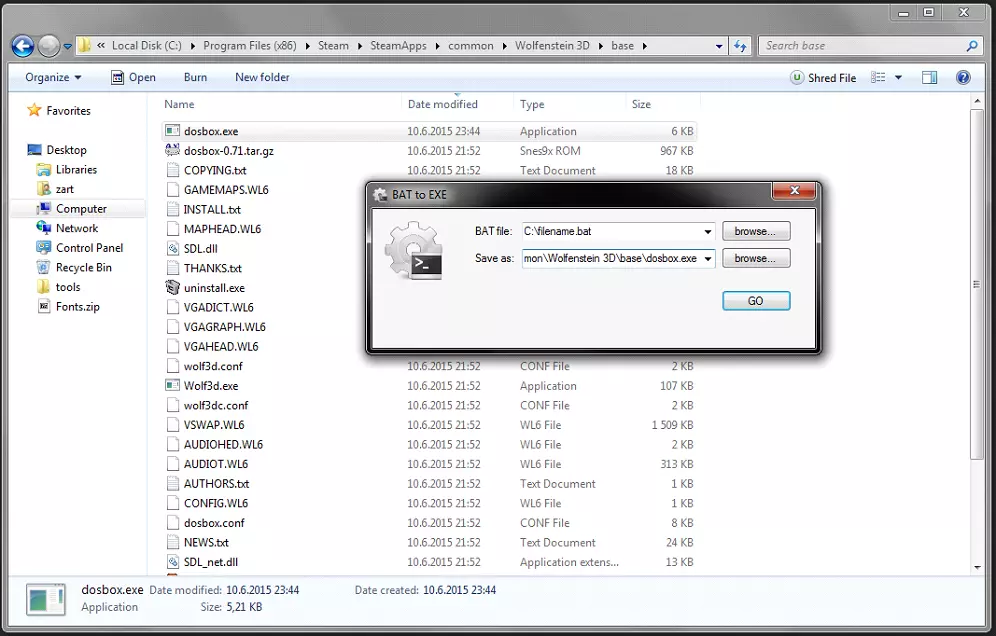996x636 pixels.
Task: Select COPYING.txt file
Action: click(x=215, y=170)
